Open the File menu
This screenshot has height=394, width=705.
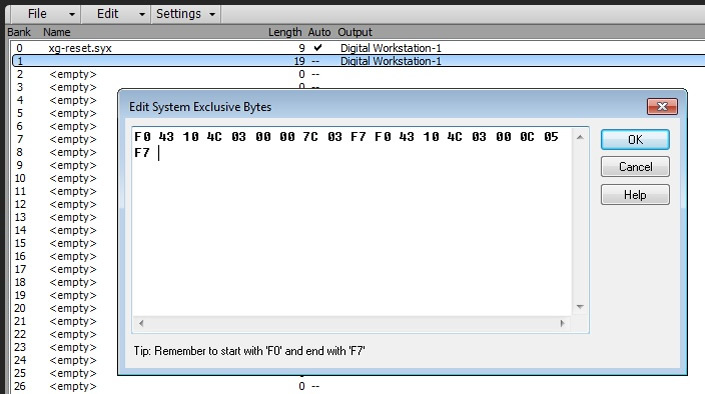[37, 14]
